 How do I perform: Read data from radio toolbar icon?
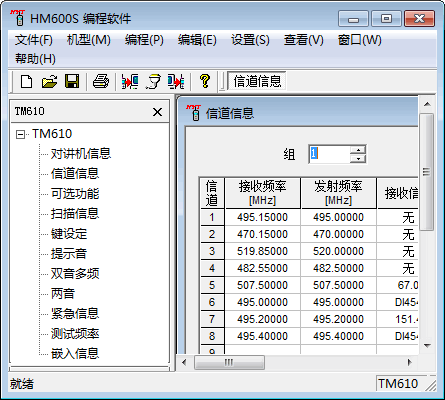pyautogui.click(x=130, y=81)
